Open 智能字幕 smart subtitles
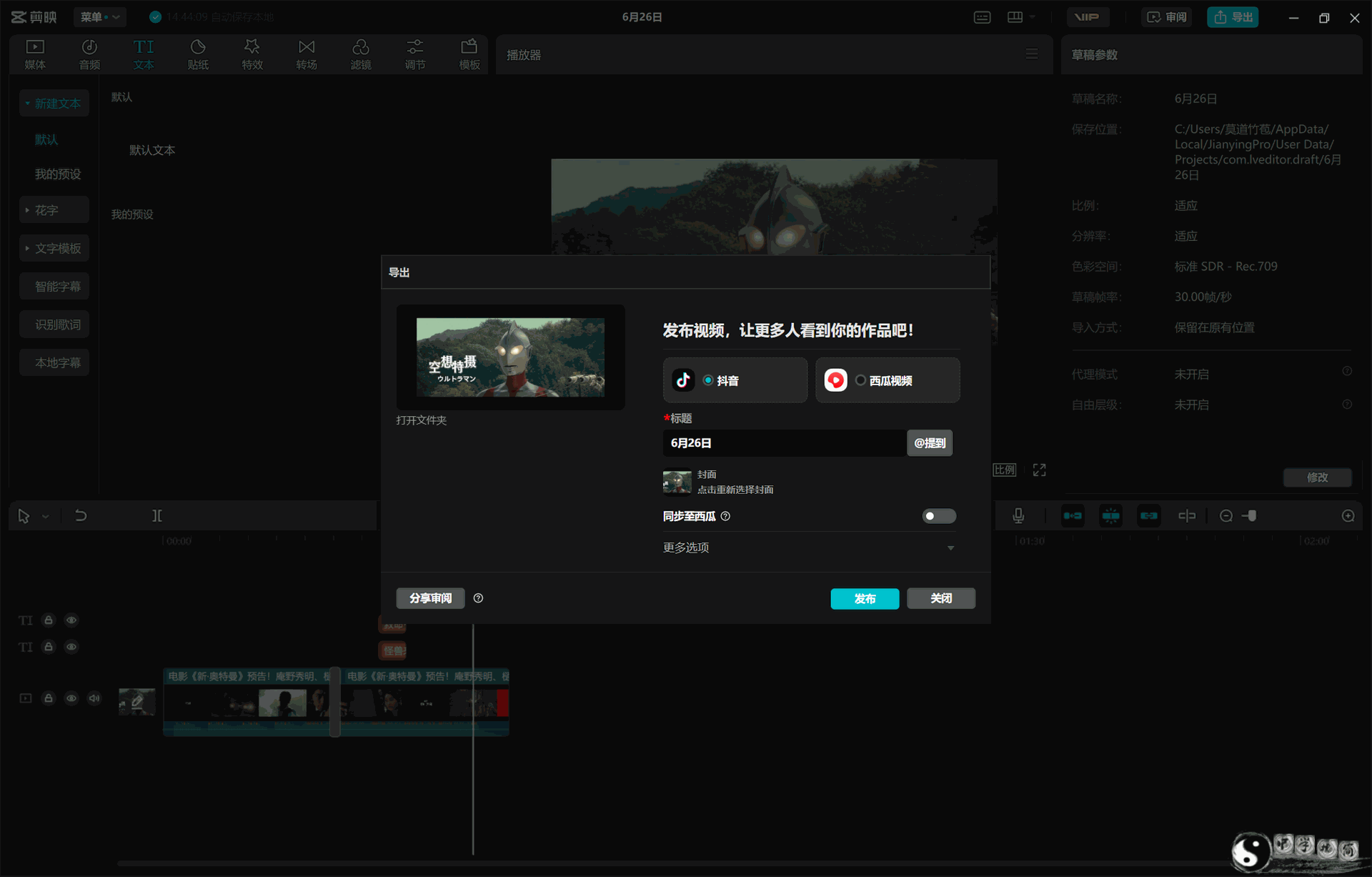This screenshot has width=1372, height=877. [x=54, y=287]
